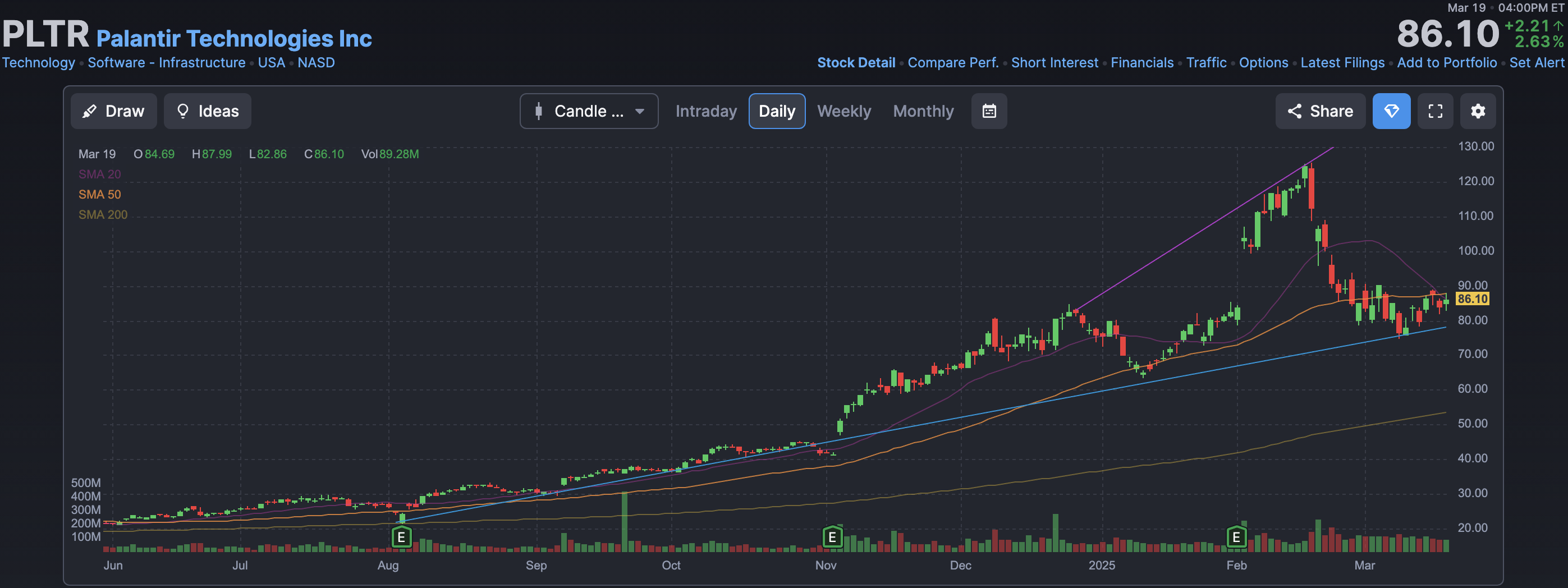Click the PLTR ticker symbol

[x=45, y=34]
